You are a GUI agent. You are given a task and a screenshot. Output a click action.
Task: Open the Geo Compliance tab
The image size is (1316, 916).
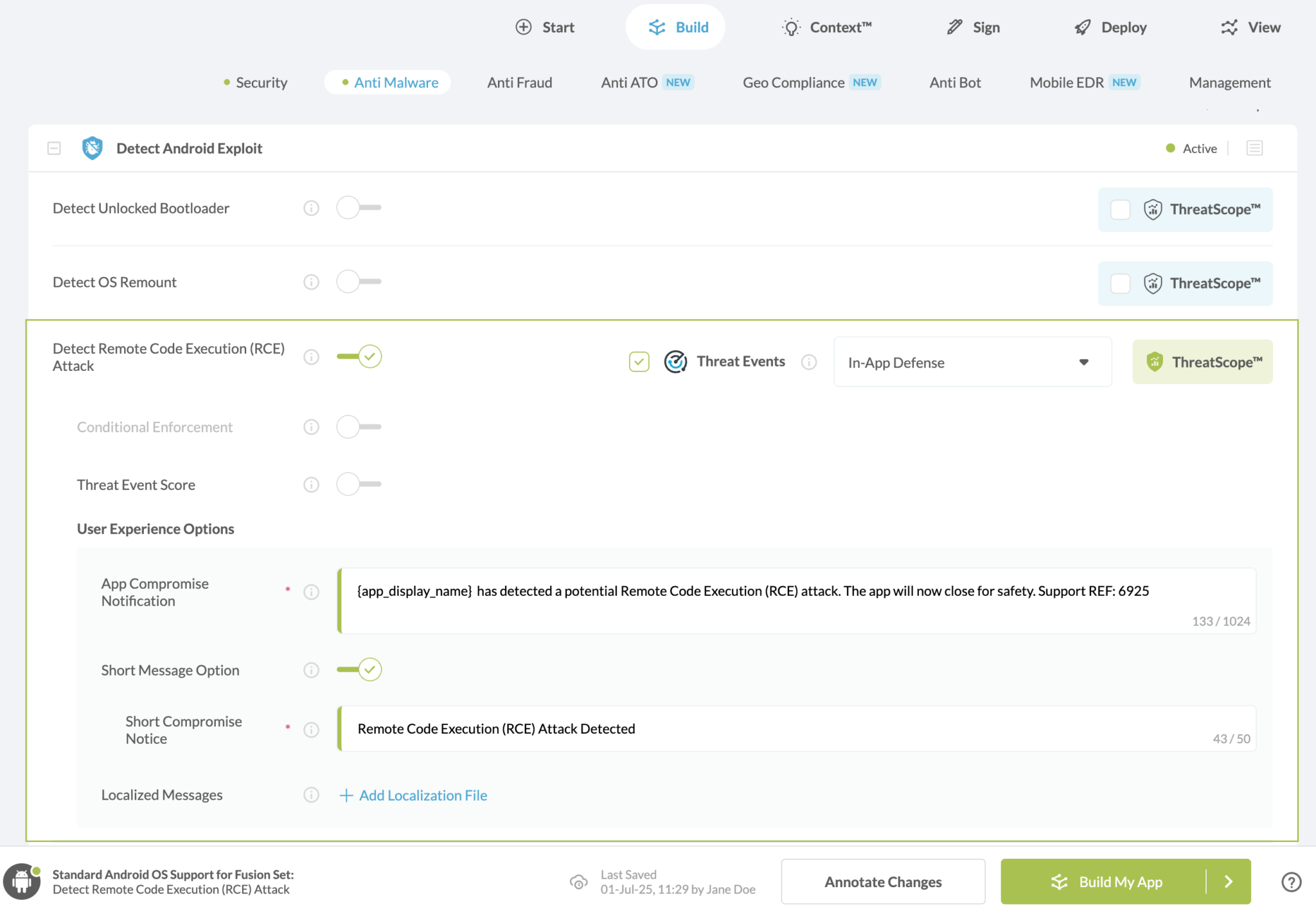point(793,82)
